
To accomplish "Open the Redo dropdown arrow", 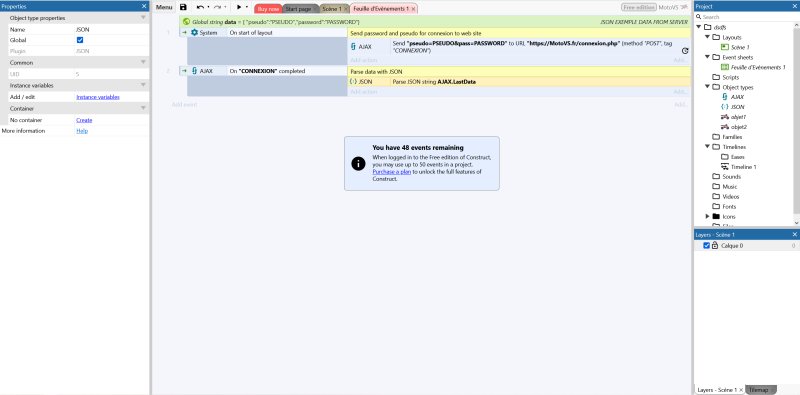I will (225, 8).
